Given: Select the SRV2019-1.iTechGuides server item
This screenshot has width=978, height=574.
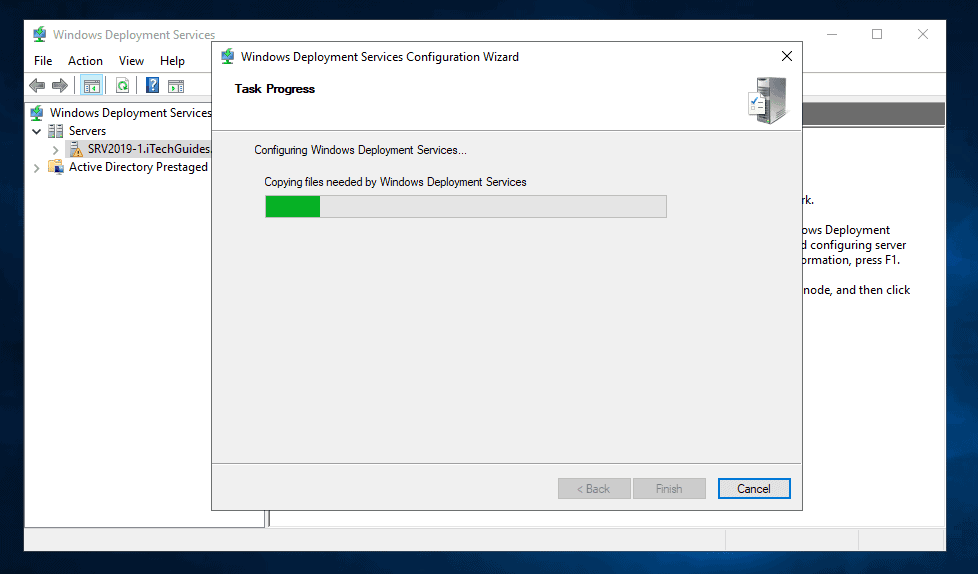Looking at the screenshot, I should 148,149.
